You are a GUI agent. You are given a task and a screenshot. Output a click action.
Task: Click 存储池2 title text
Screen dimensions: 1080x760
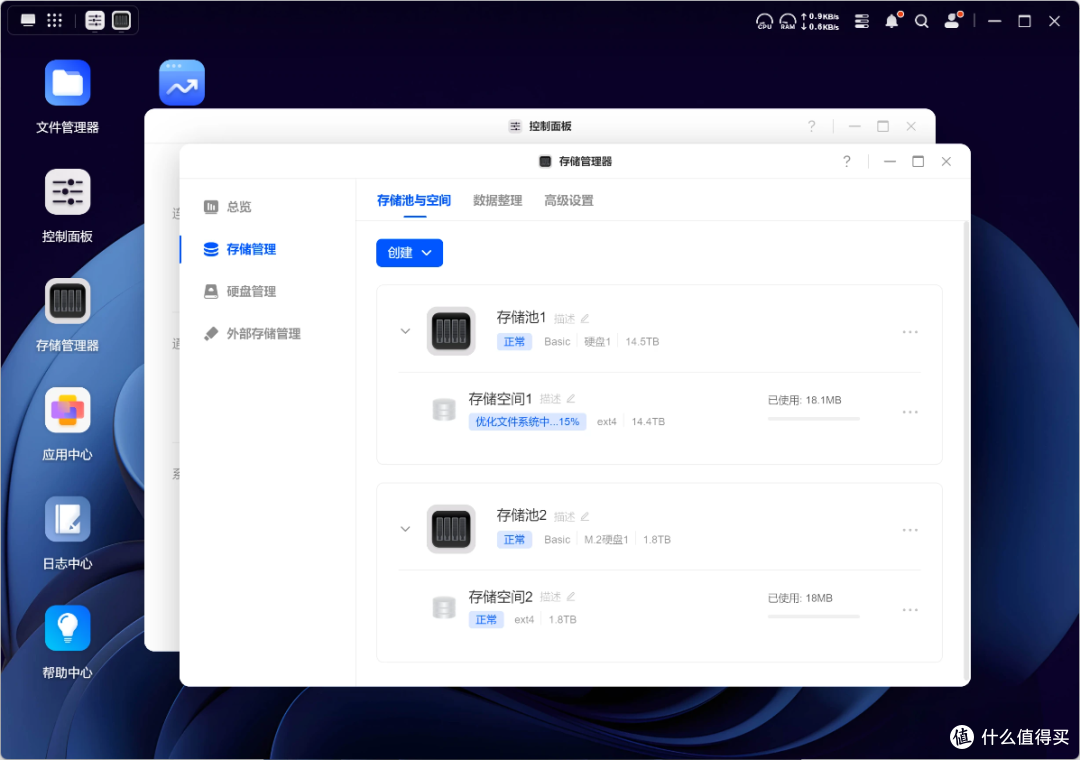tap(521, 515)
